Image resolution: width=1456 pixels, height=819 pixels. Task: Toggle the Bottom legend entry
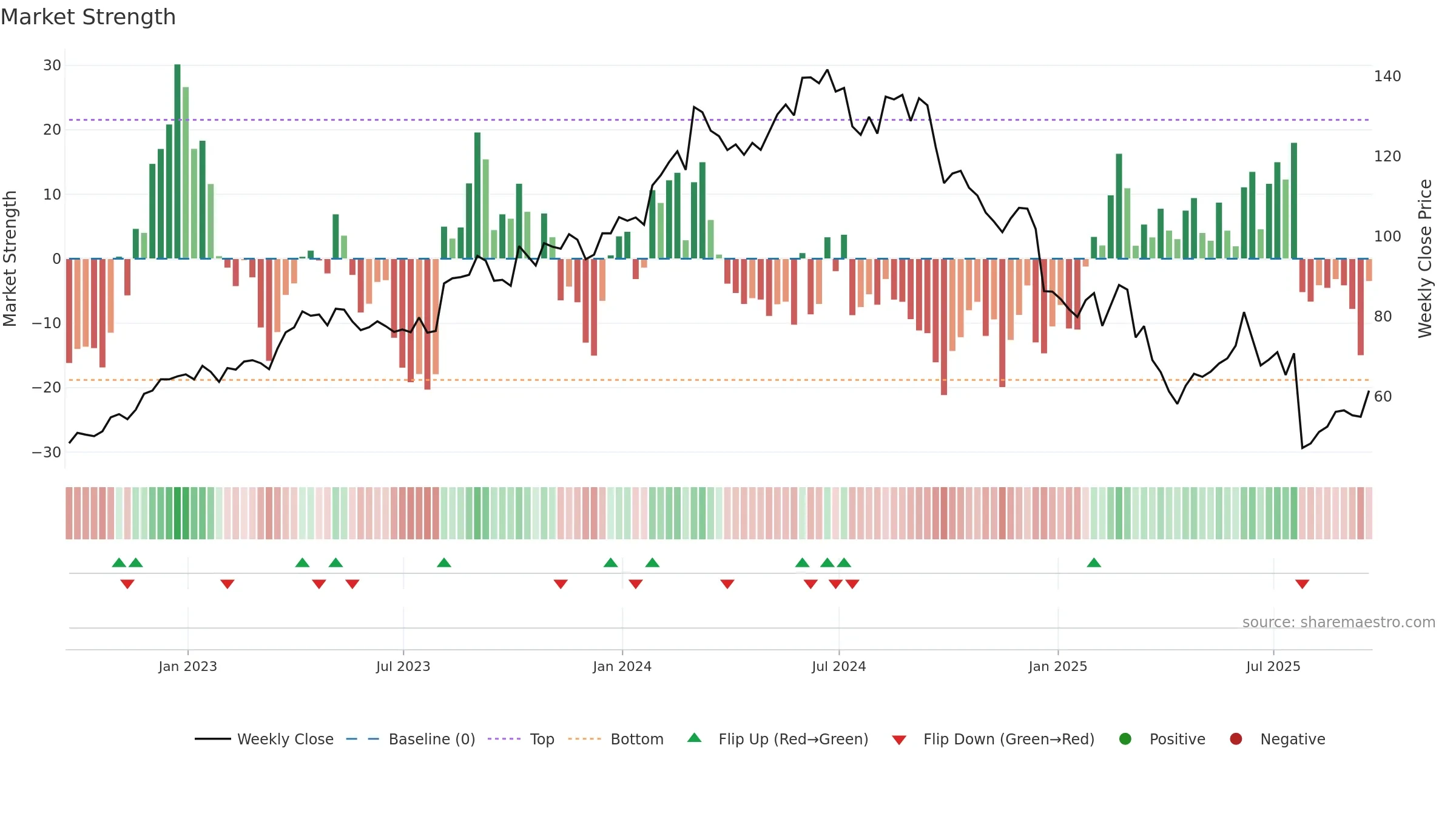pyautogui.click(x=616, y=739)
